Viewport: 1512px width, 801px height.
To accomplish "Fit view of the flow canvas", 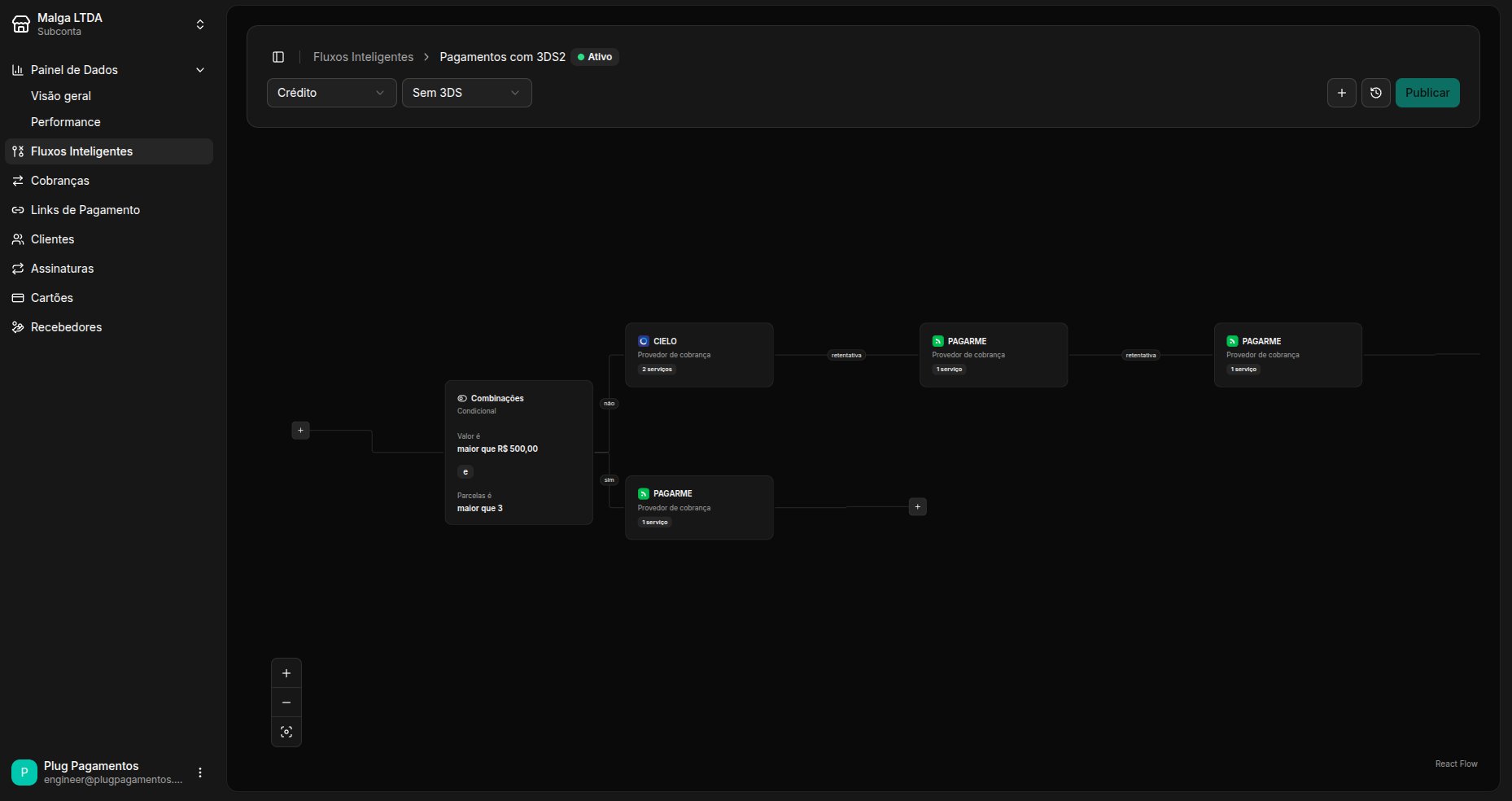I will pos(286,732).
